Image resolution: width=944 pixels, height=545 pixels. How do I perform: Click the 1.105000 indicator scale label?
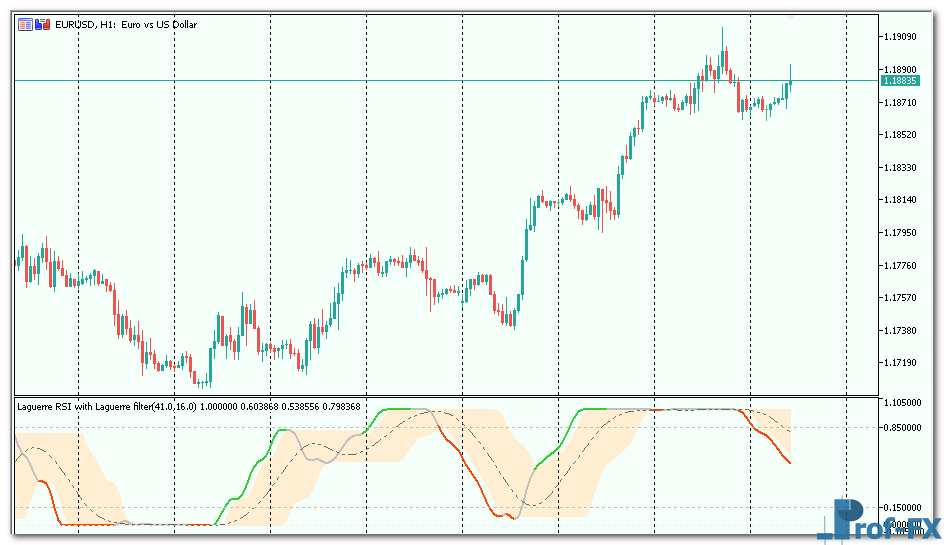click(901, 403)
